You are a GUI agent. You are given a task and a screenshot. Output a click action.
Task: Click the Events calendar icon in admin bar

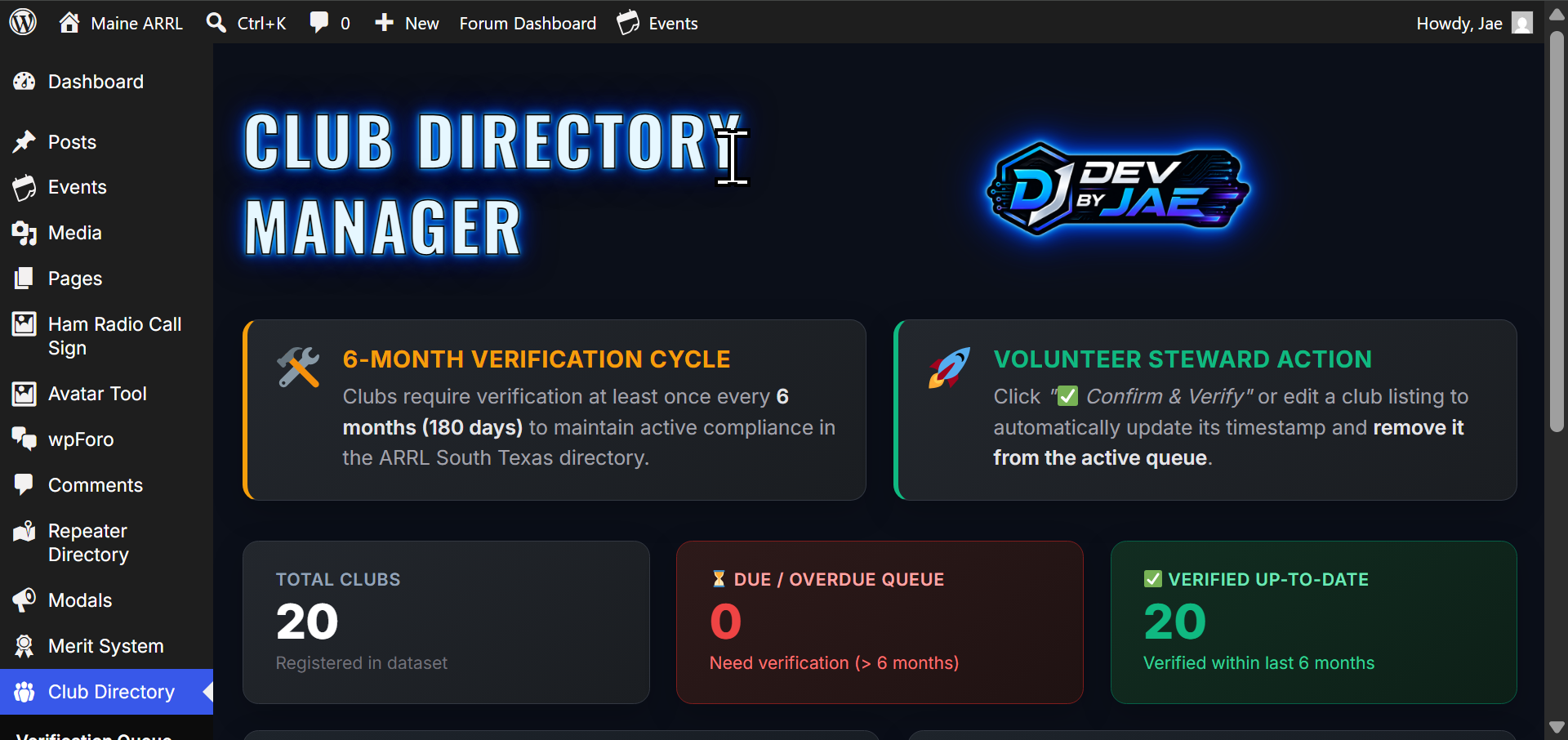(x=628, y=23)
